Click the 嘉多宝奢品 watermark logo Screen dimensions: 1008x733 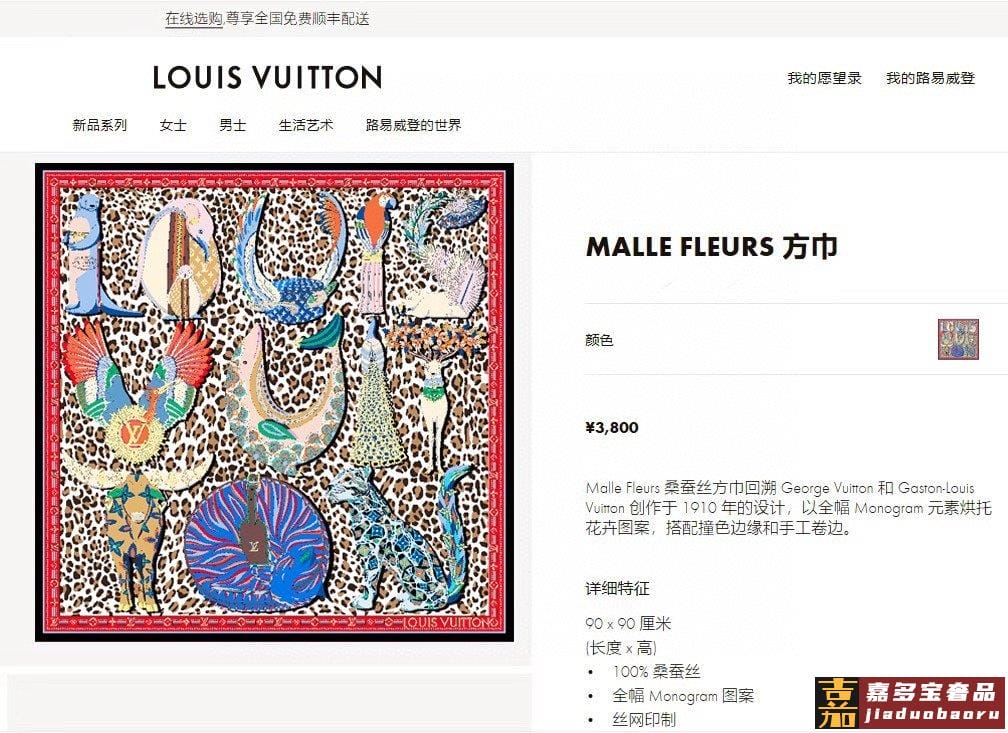[x=910, y=703]
